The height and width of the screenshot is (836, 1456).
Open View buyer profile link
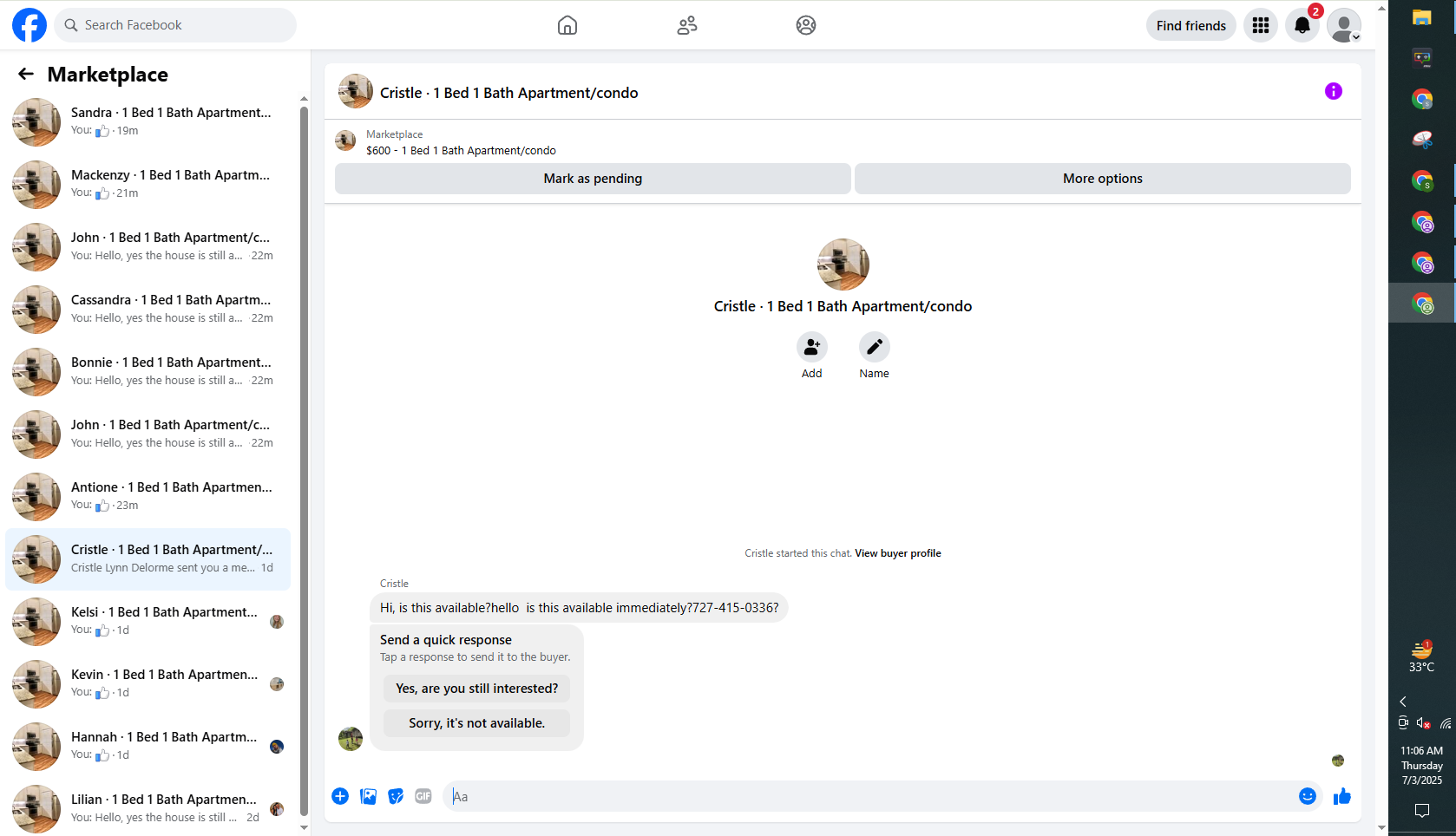[x=898, y=553]
